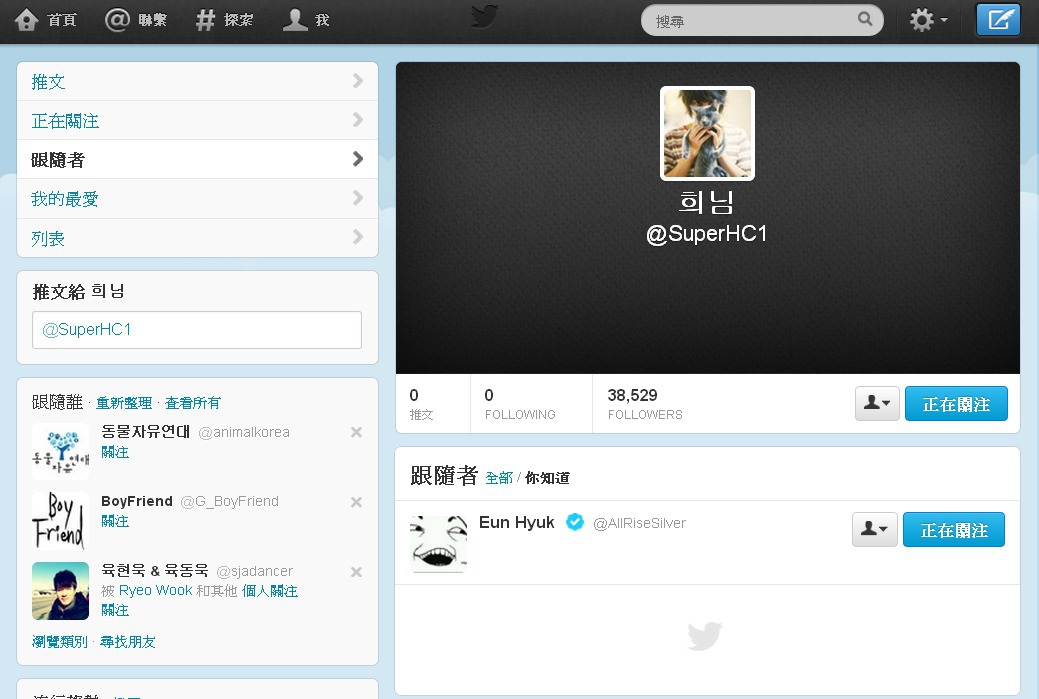Go to 首頁 home in top bar
The width and height of the screenshot is (1039, 699).
46,20
